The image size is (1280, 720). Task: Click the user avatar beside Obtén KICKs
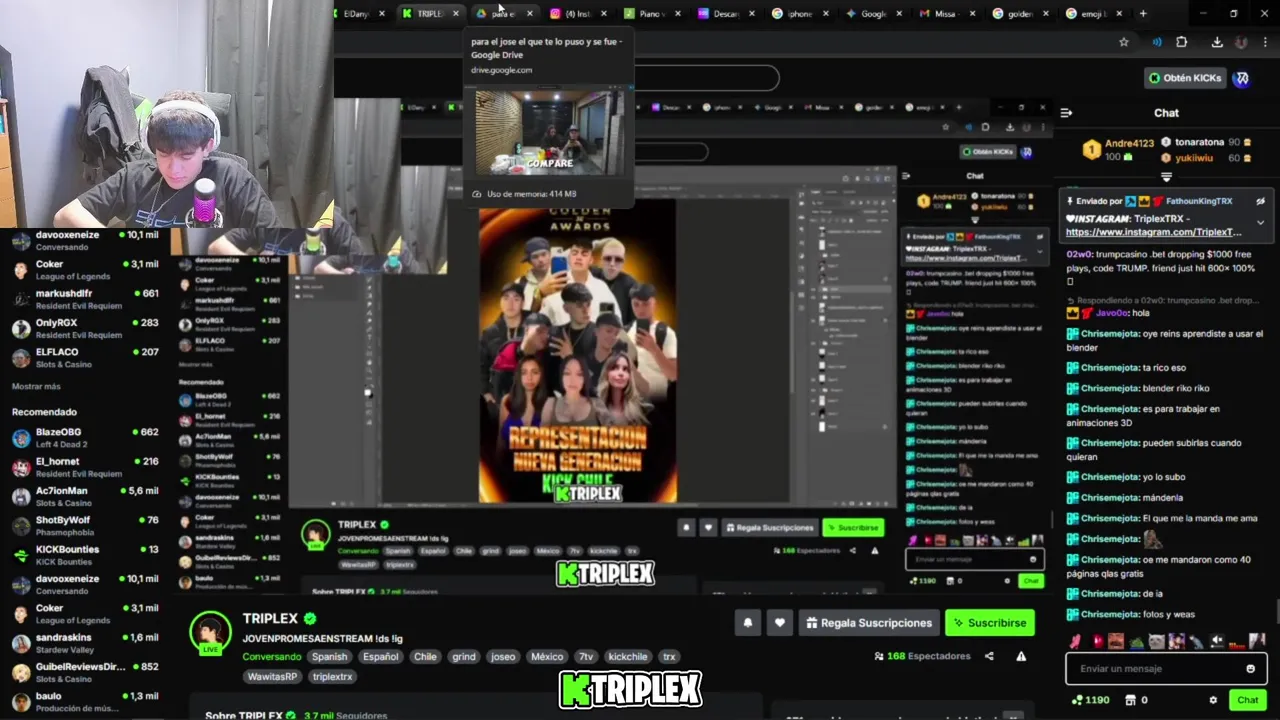[x=1241, y=78]
